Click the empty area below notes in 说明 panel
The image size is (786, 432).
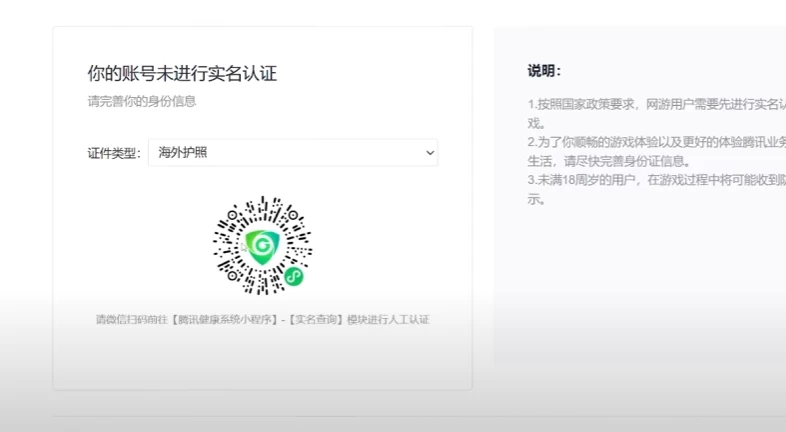coord(640,290)
